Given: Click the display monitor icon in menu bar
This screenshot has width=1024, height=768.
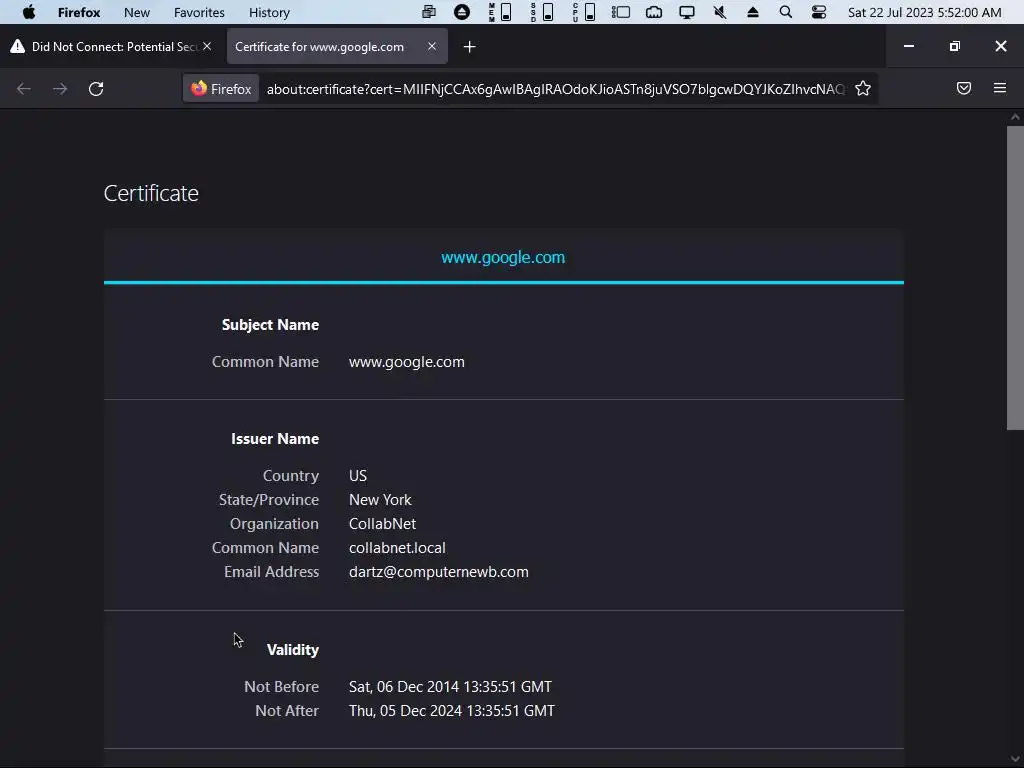Looking at the screenshot, I should pos(687,12).
